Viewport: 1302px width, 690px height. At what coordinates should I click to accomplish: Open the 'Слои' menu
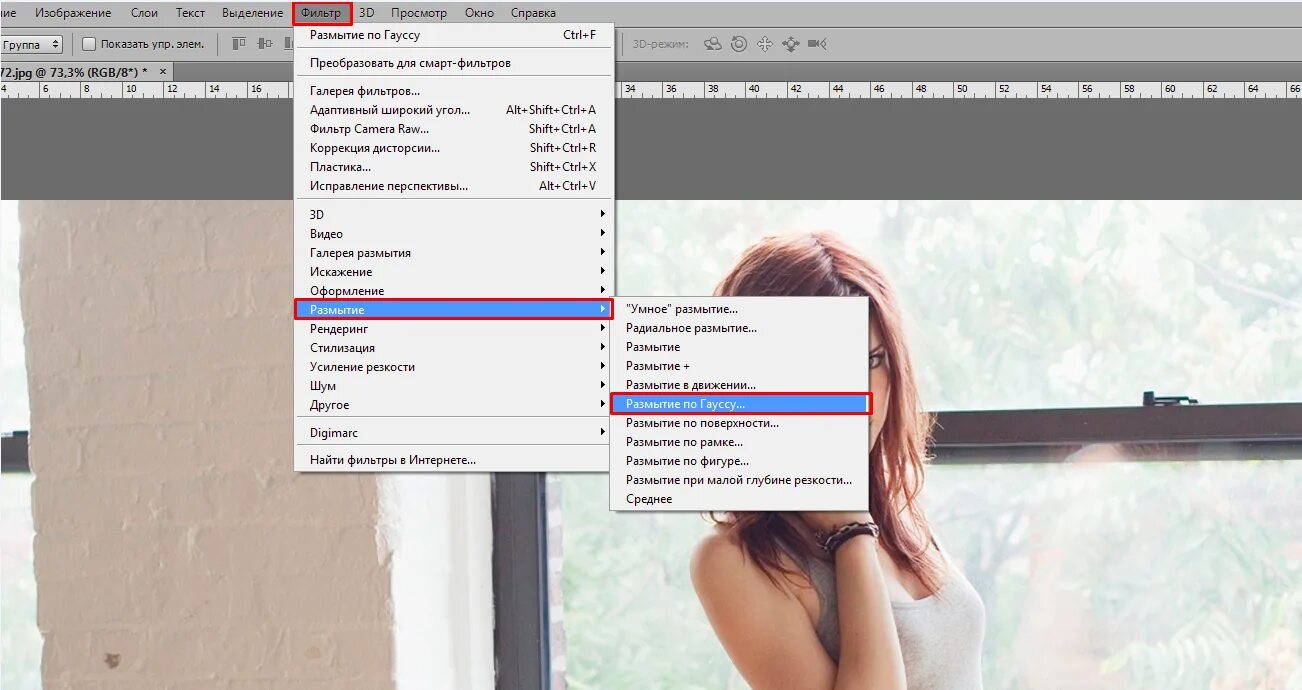[144, 13]
